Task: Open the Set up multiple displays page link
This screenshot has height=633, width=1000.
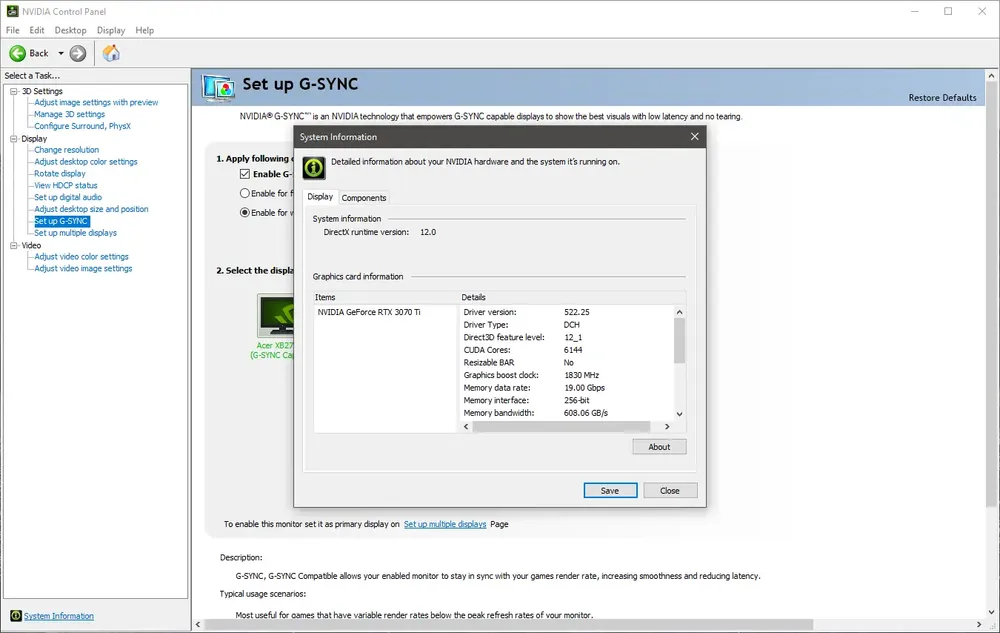Action: point(445,524)
